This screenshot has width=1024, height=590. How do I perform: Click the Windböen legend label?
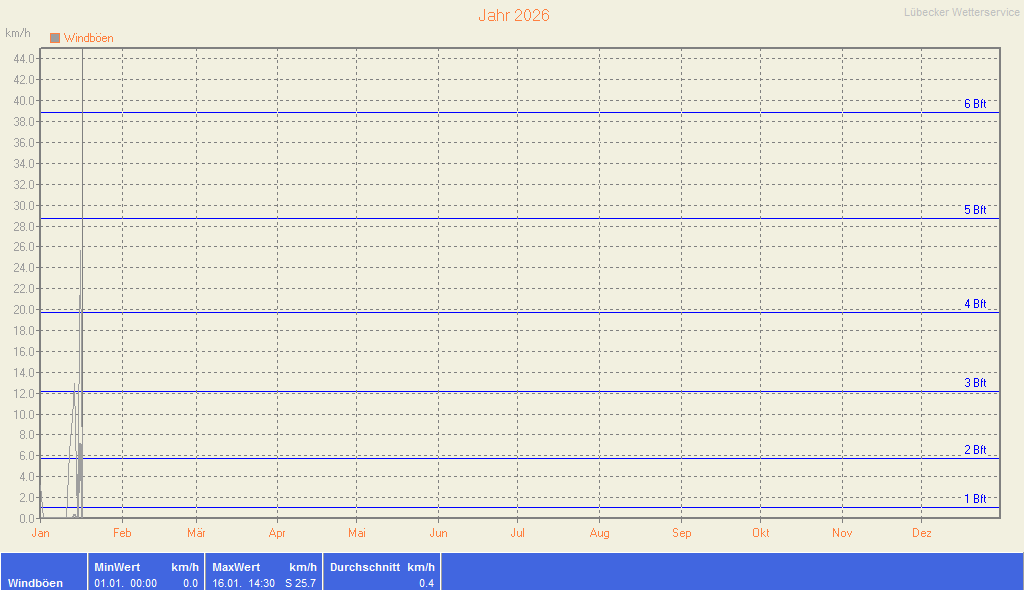coord(88,38)
